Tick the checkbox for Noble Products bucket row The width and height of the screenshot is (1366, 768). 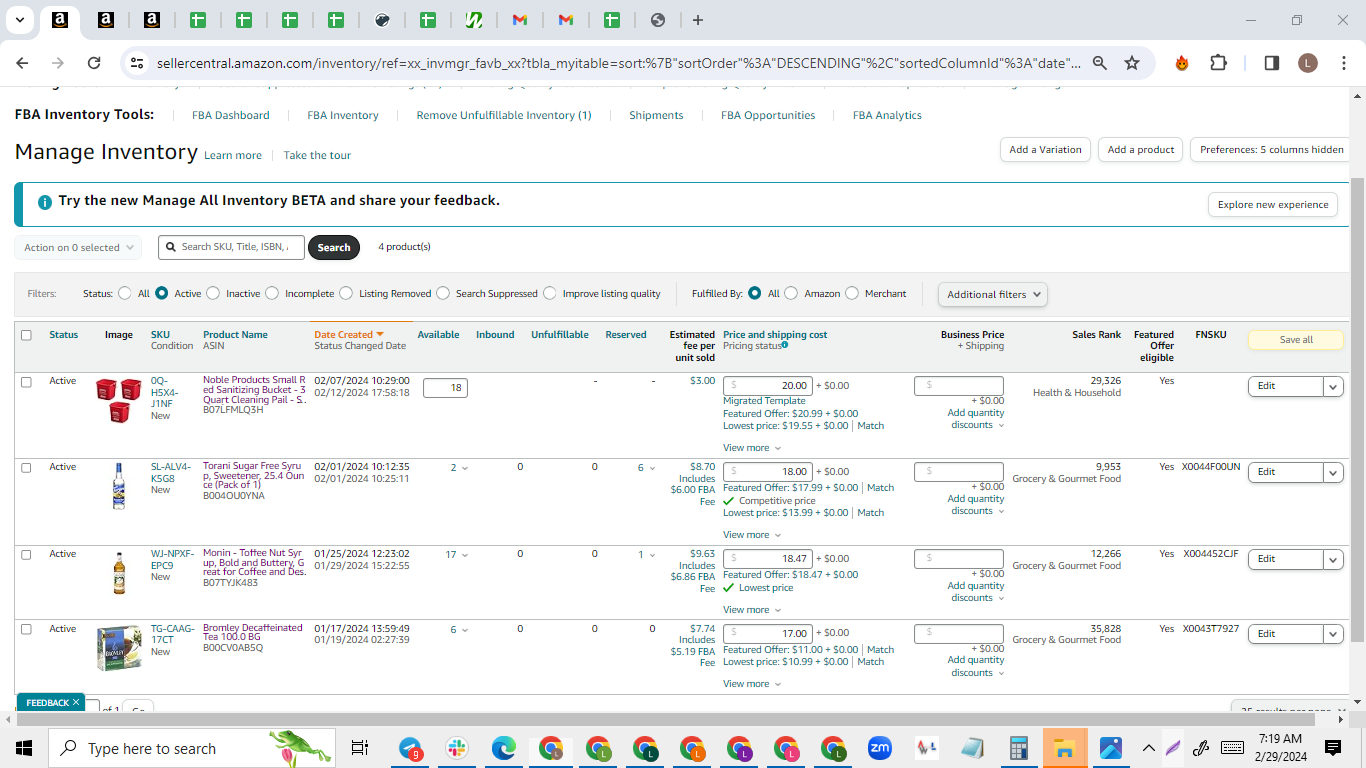(x=26, y=382)
